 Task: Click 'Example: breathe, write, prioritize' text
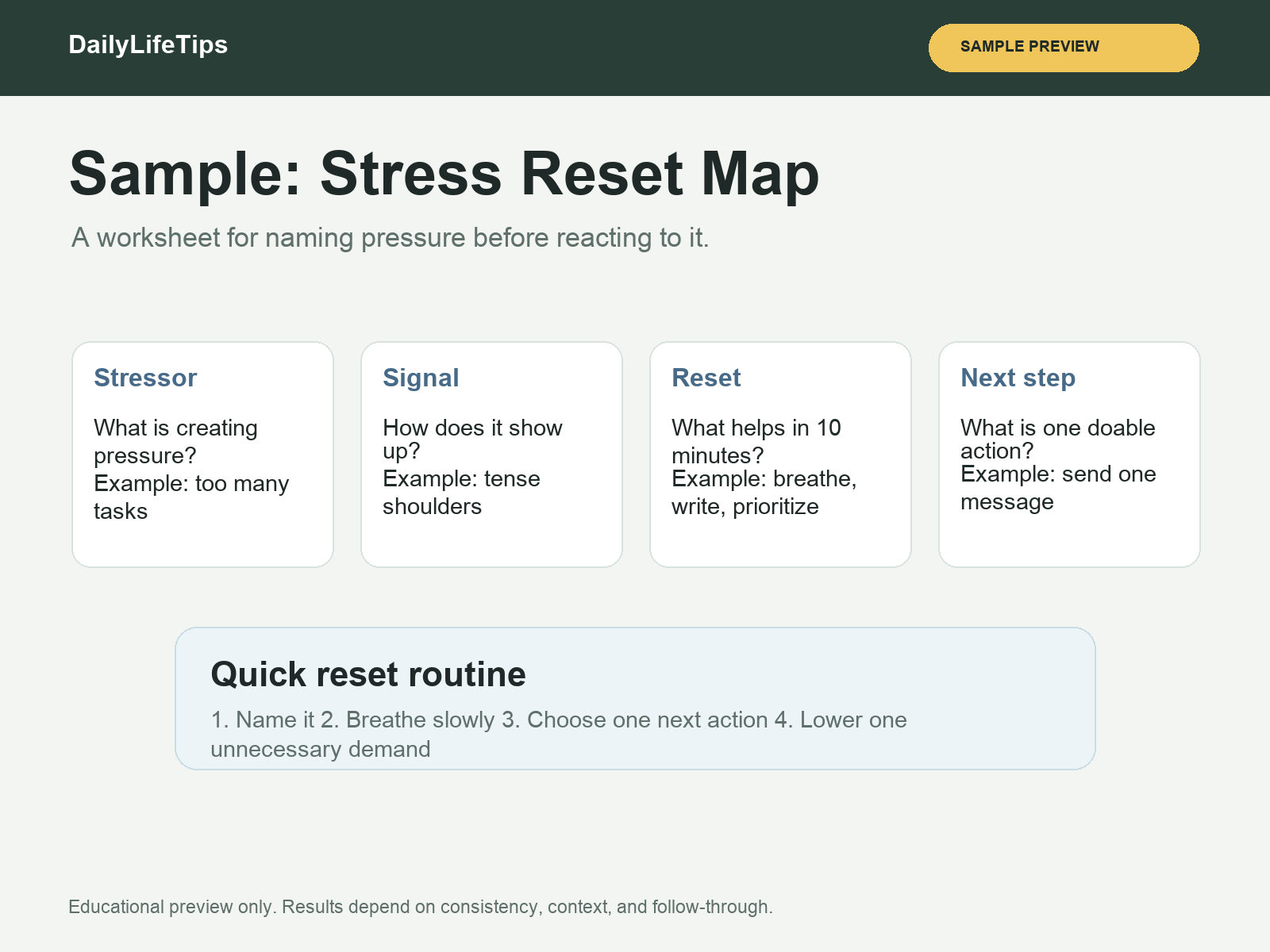764,492
